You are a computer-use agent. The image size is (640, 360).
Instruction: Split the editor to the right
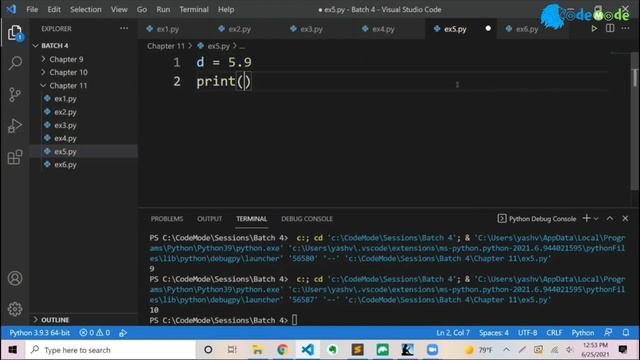[x=610, y=28]
